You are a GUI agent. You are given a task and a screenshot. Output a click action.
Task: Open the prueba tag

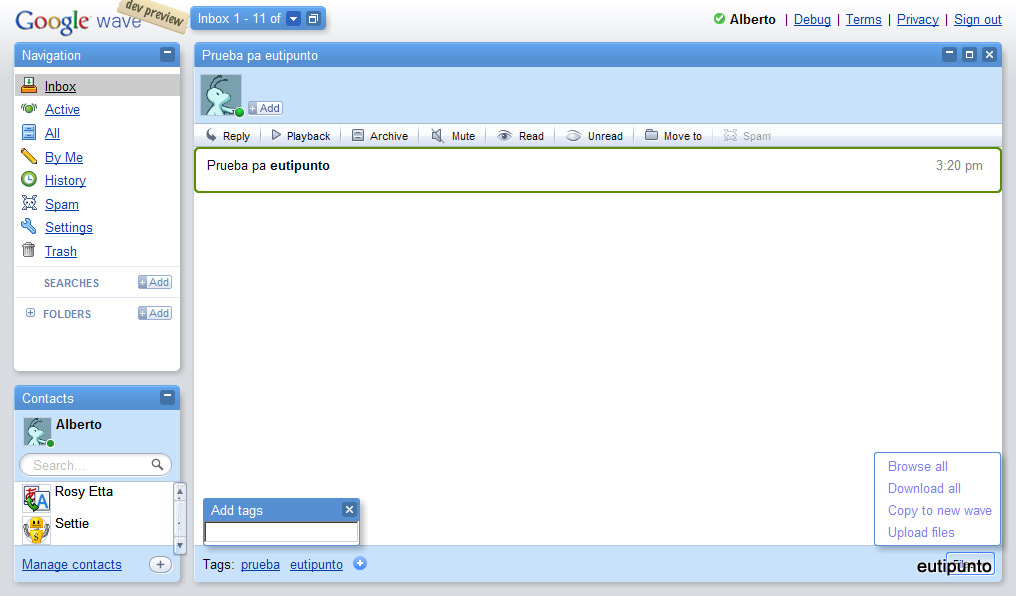[x=260, y=565]
